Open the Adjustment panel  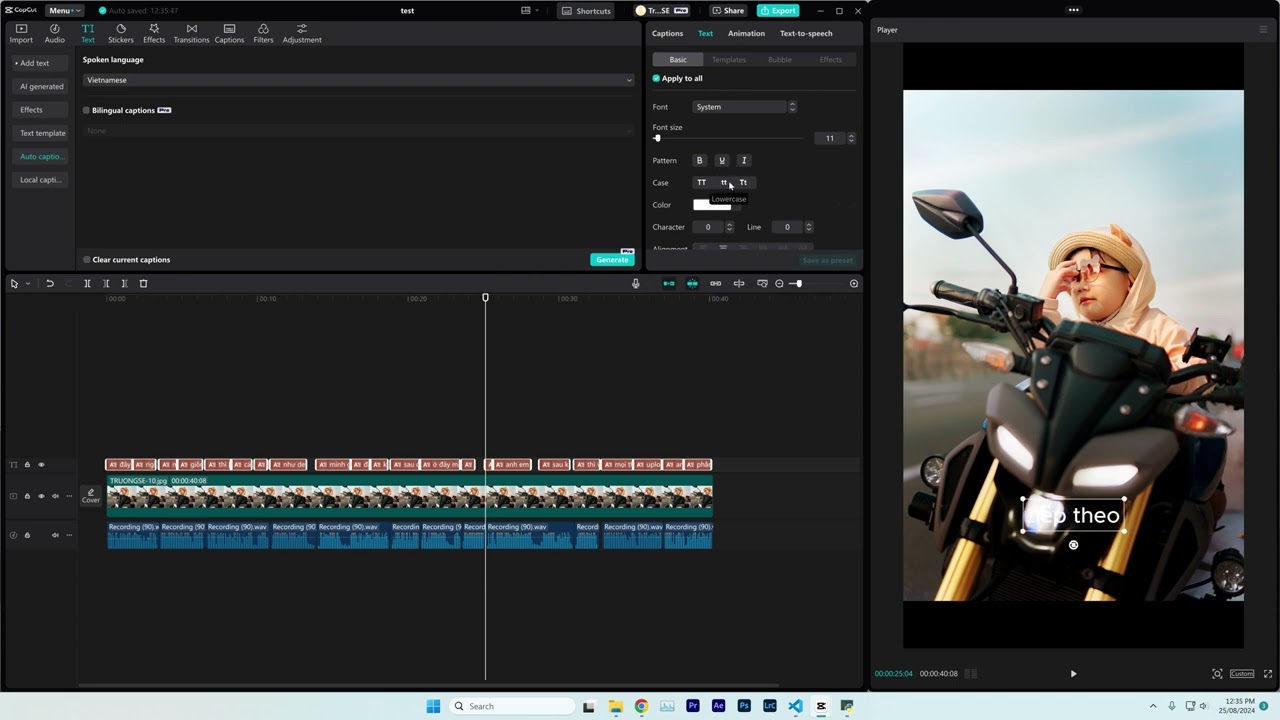pos(302,34)
